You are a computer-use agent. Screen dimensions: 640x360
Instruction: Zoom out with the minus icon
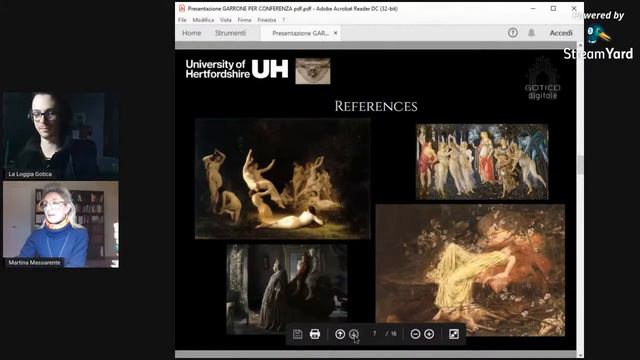415,334
